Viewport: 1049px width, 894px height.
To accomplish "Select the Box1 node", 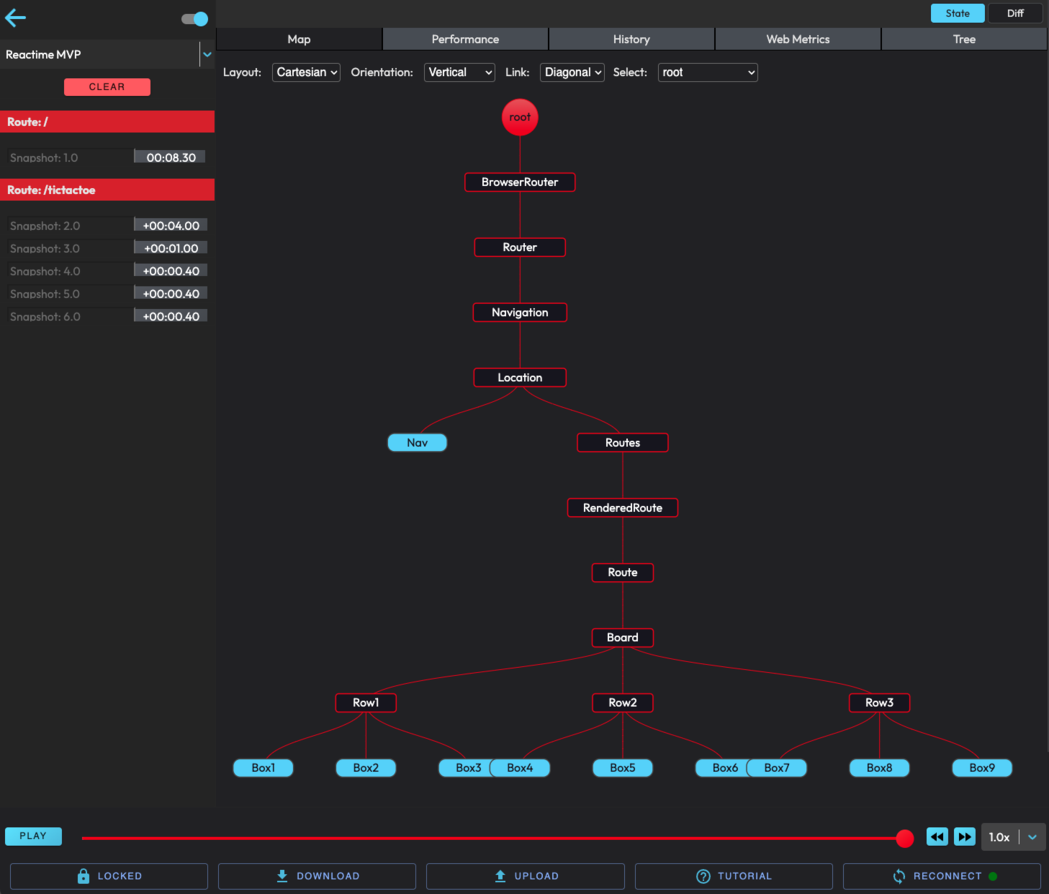I will pos(263,768).
